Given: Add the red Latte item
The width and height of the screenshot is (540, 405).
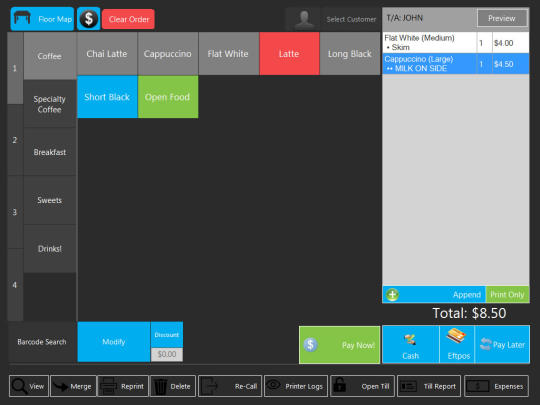Looking at the screenshot, I should click(x=289, y=54).
